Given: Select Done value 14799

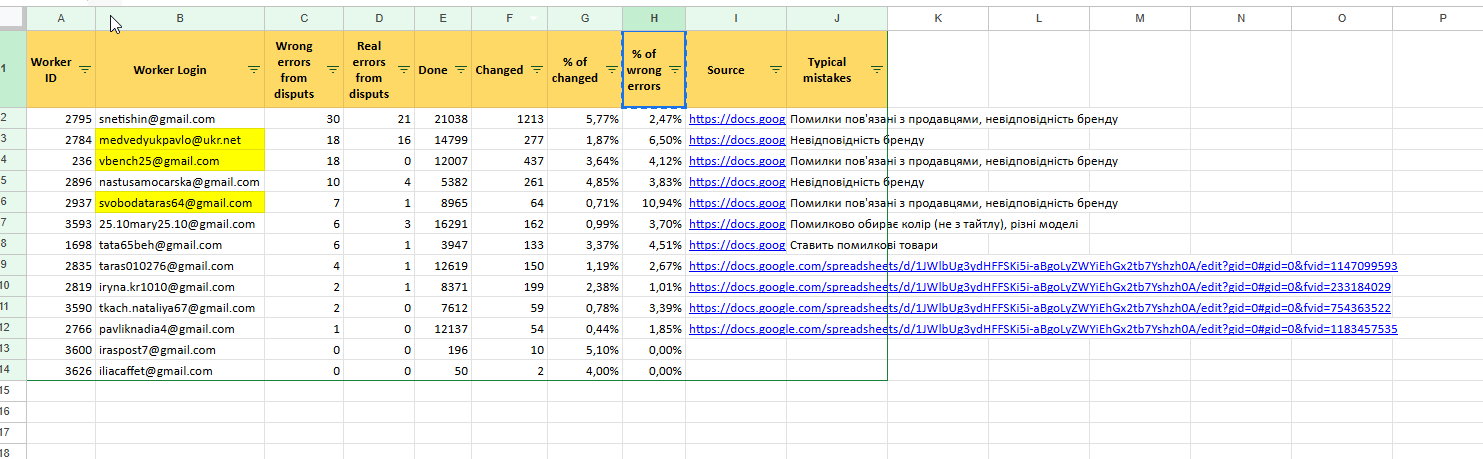Looking at the screenshot, I should coord(443,140).
